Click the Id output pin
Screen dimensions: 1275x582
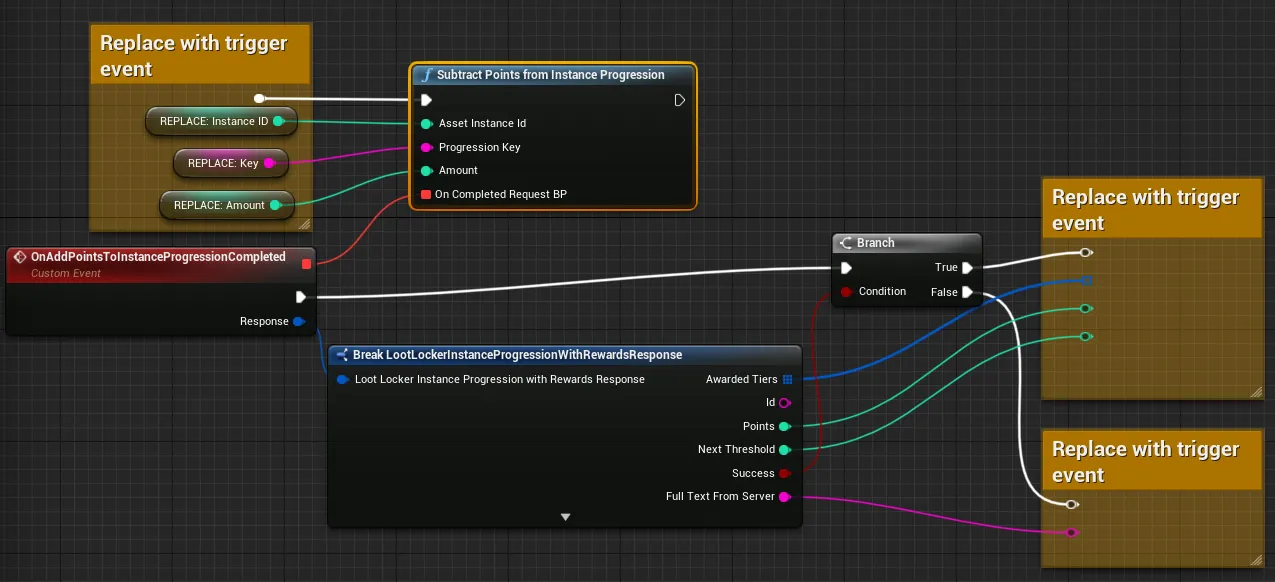[785, 403]
